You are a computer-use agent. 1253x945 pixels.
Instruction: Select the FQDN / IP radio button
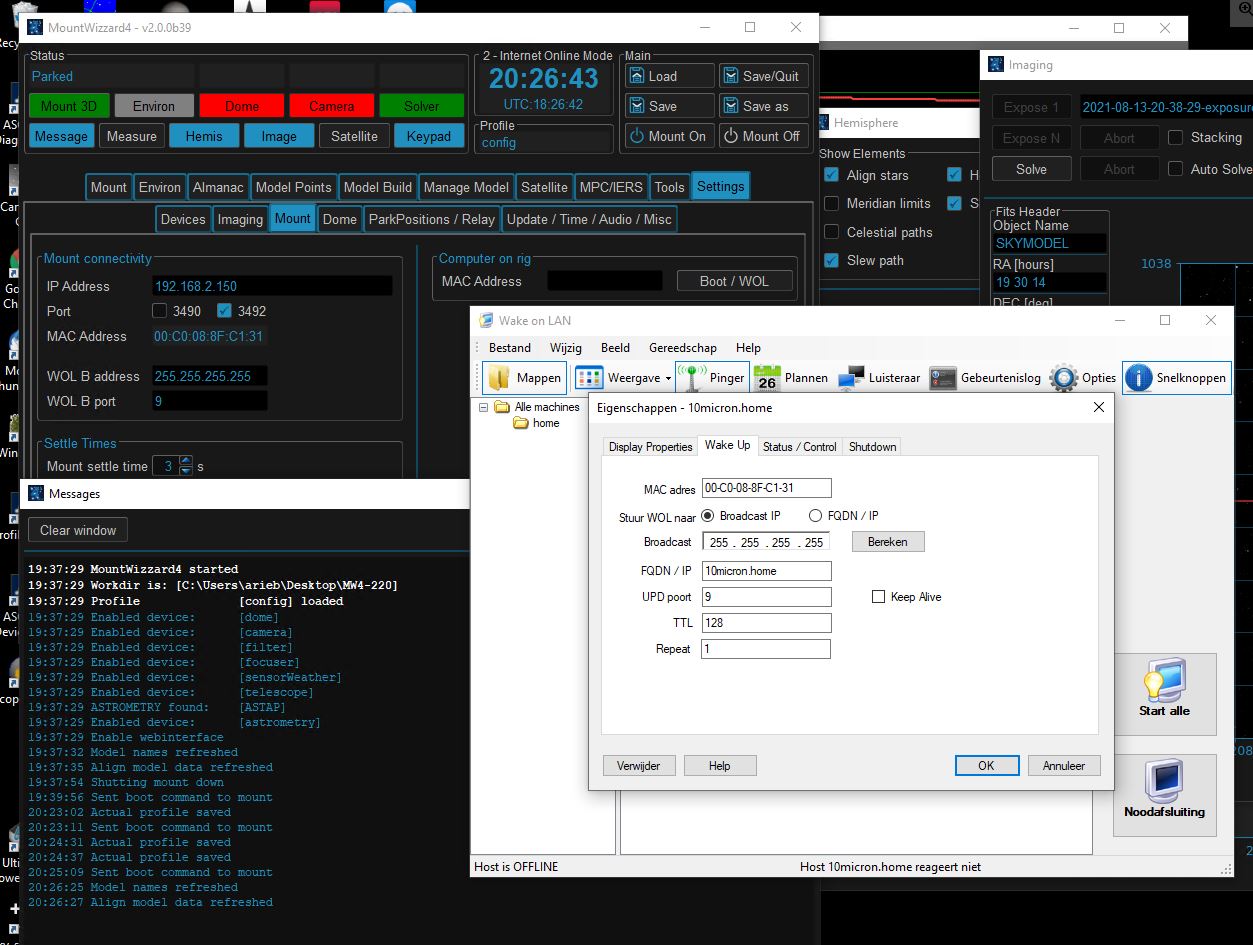point(815,515)
